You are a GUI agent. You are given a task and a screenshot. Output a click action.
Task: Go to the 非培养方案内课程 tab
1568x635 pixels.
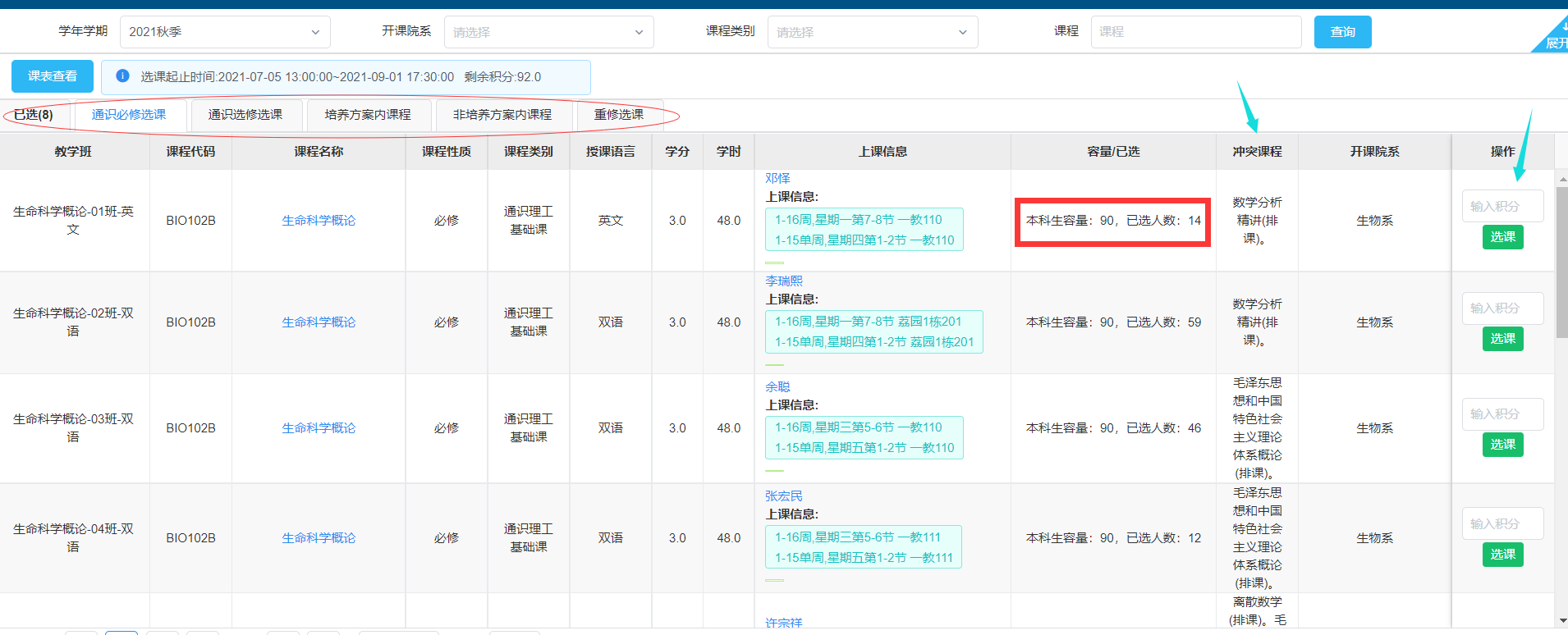[502, 115]
